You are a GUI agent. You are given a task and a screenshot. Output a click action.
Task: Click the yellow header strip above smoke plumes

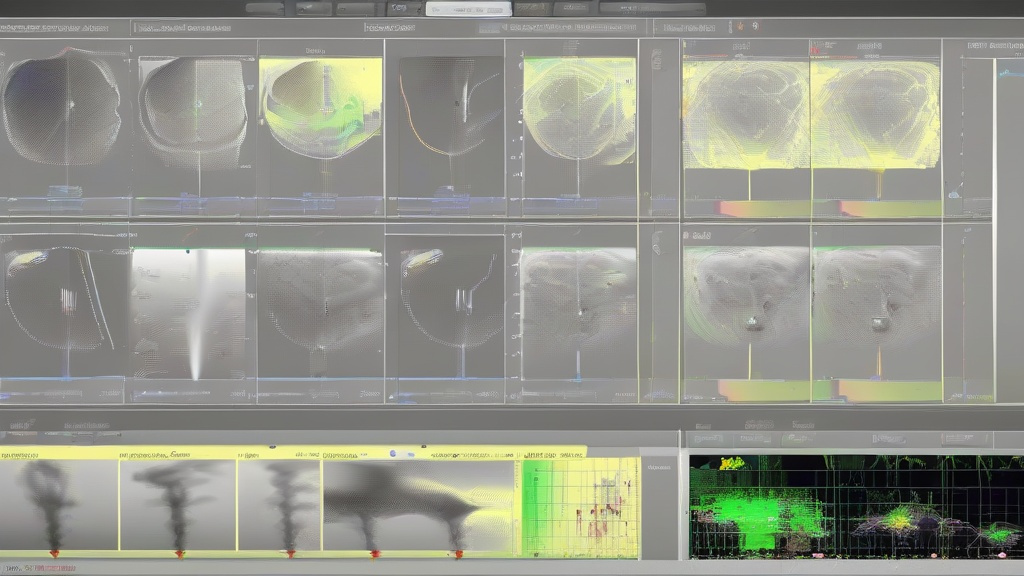click(290, 453)
